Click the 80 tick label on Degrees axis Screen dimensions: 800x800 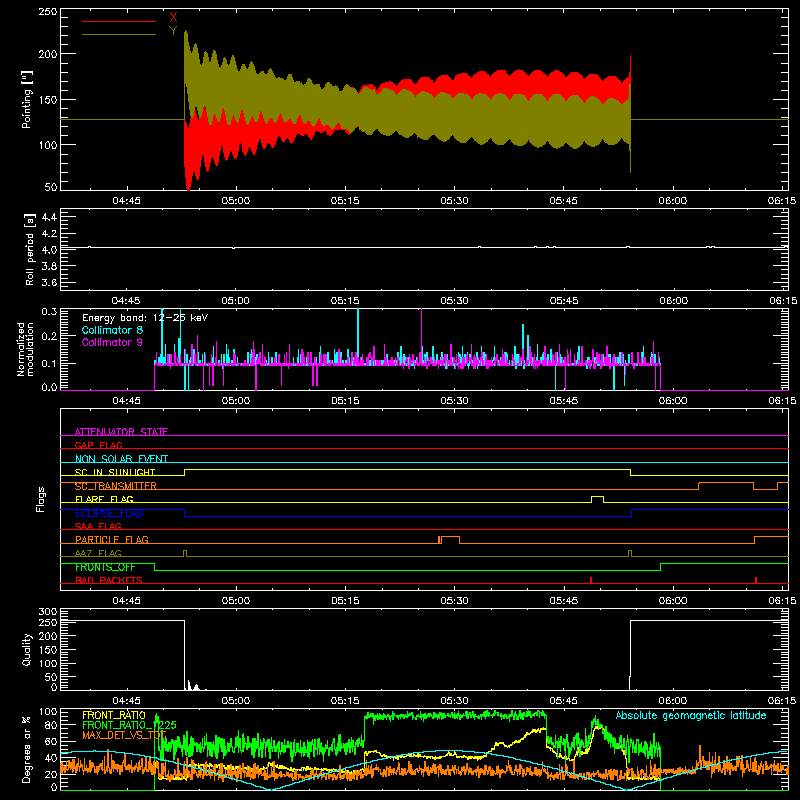tap(51, 726)
